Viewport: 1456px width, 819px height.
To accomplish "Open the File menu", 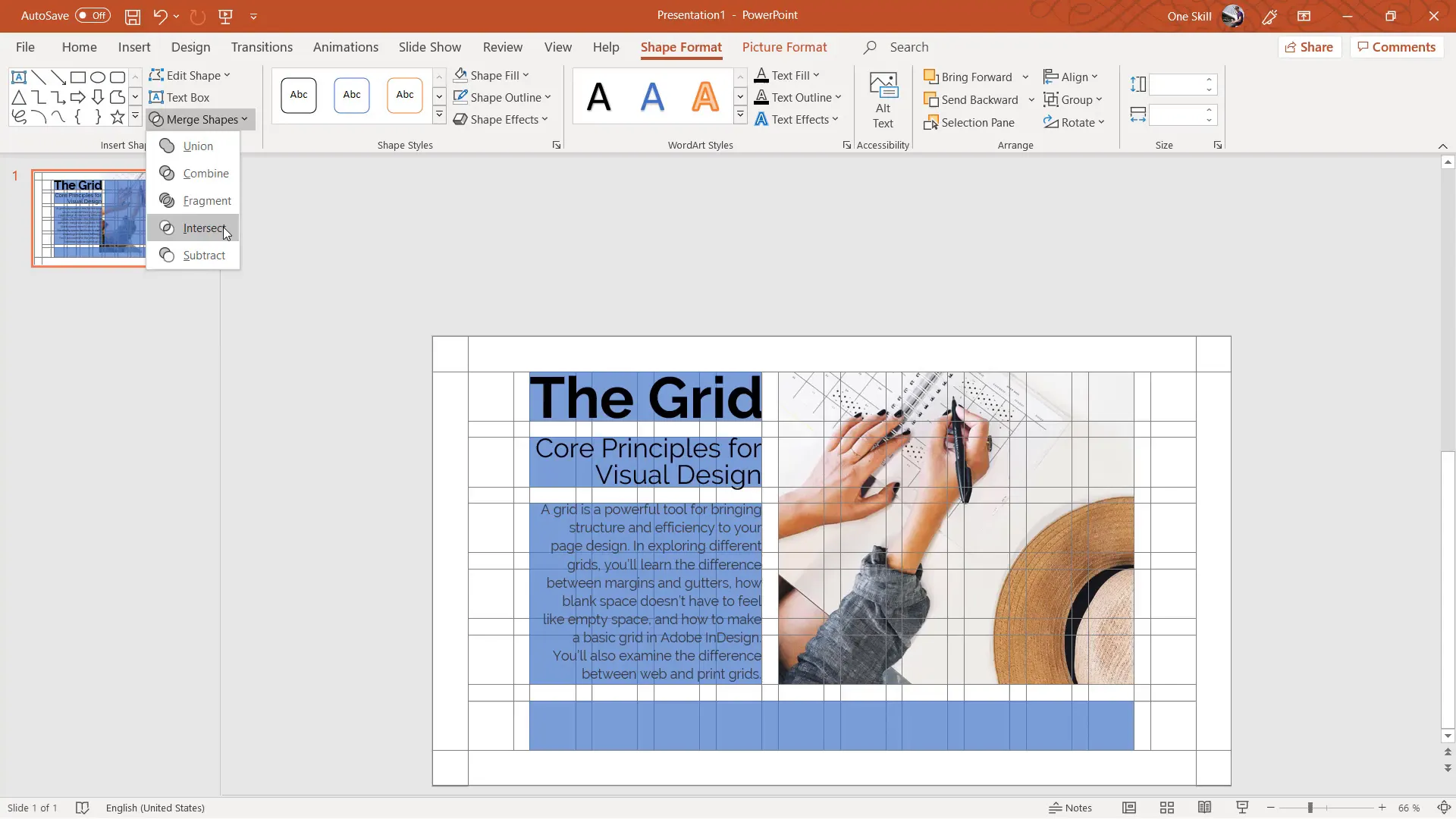I will tap(25, 47).
